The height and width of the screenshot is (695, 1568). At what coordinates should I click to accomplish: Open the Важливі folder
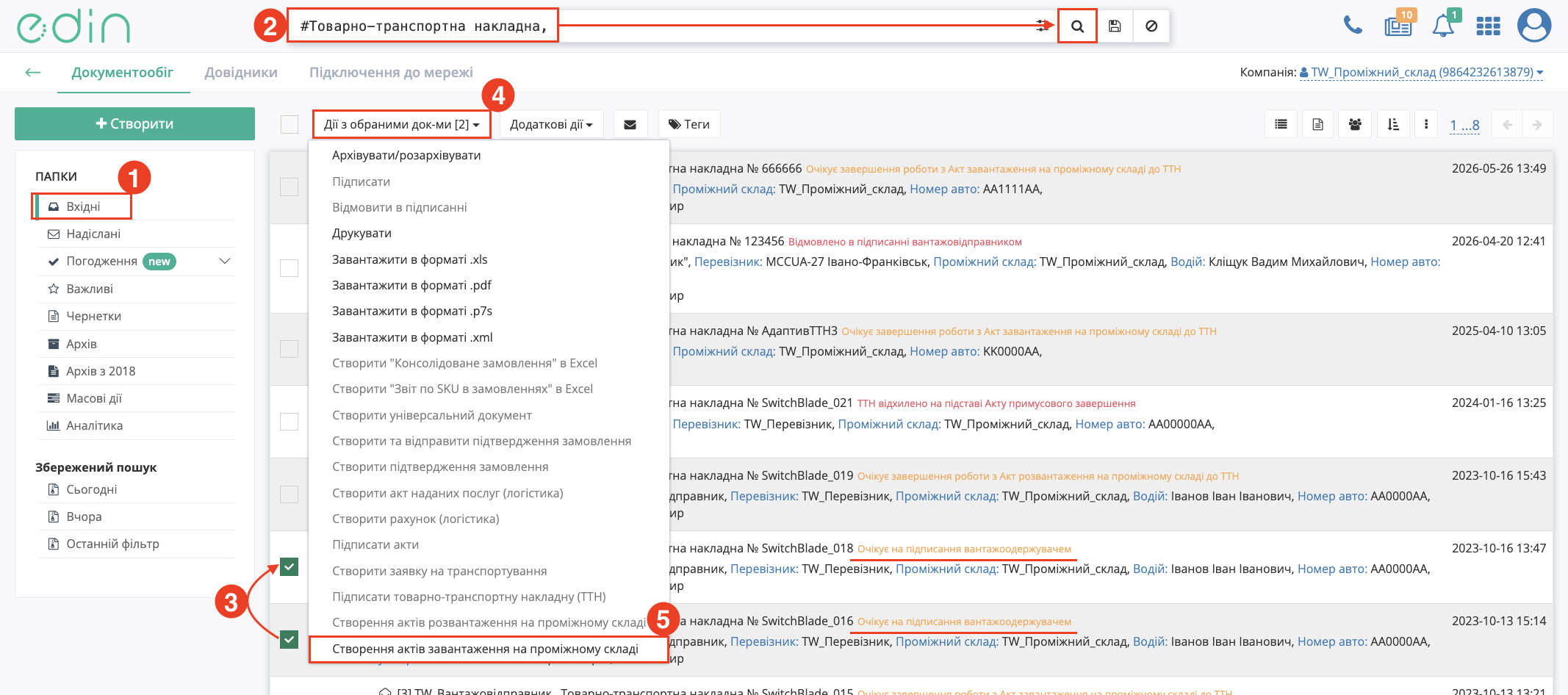[90, 289]
